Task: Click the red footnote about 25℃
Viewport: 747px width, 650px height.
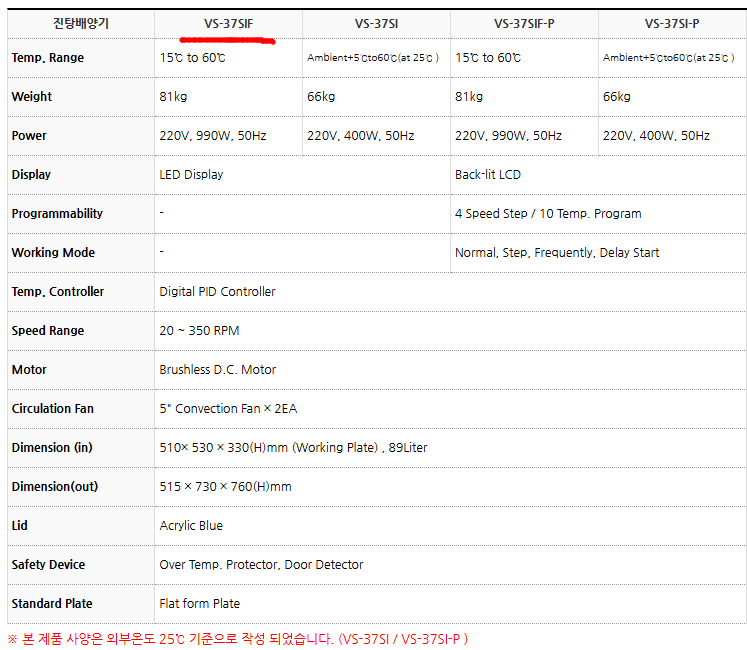Action: pos(238,638)
